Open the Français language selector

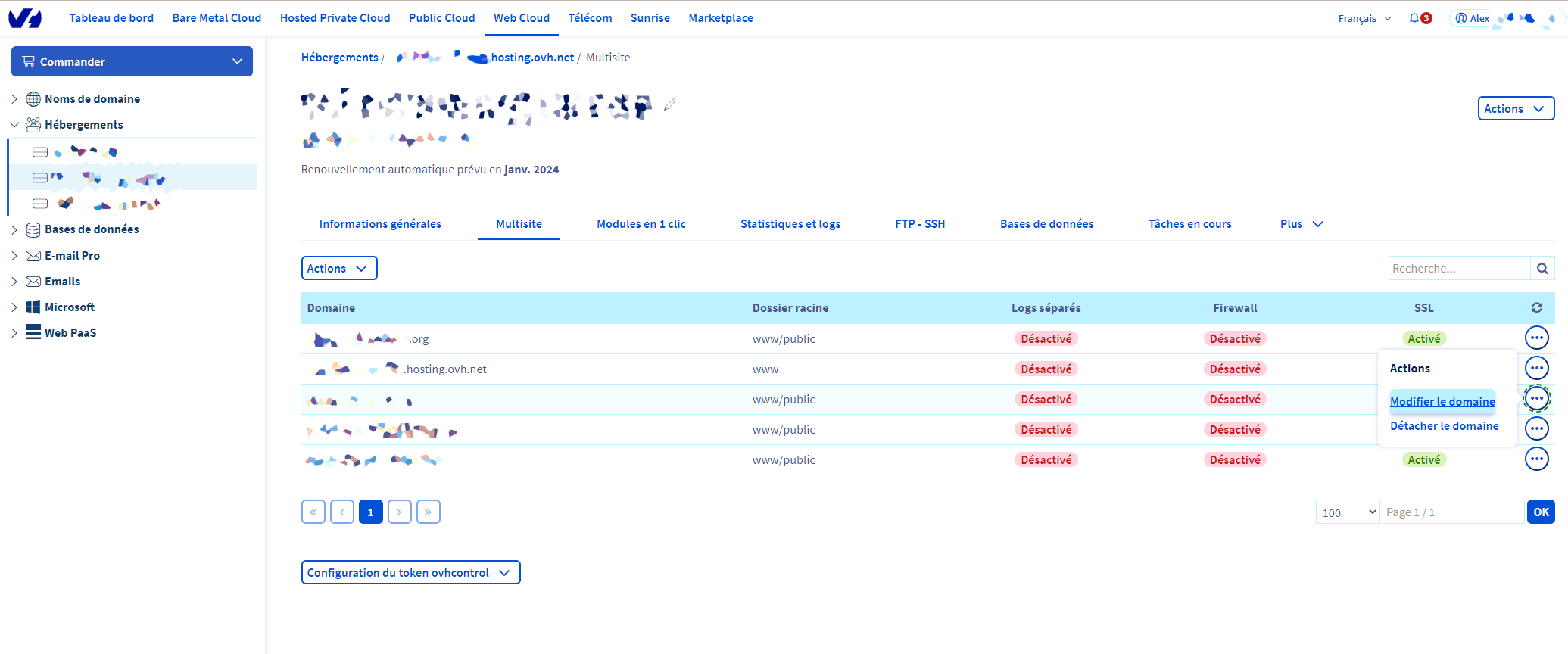(1364, 18)
